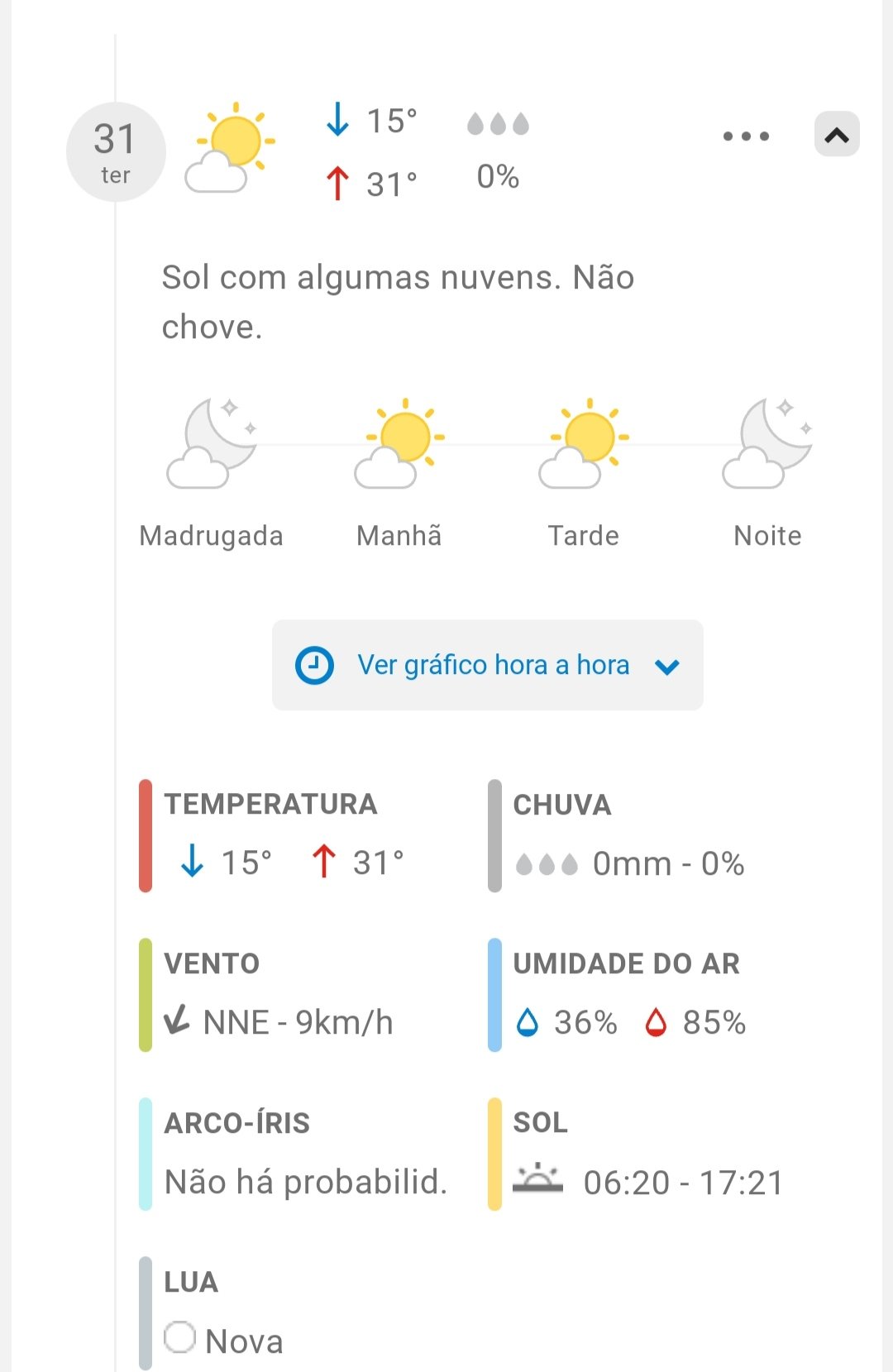
Task: Select the Madrugada moon icon
Action: click(212, 443)
